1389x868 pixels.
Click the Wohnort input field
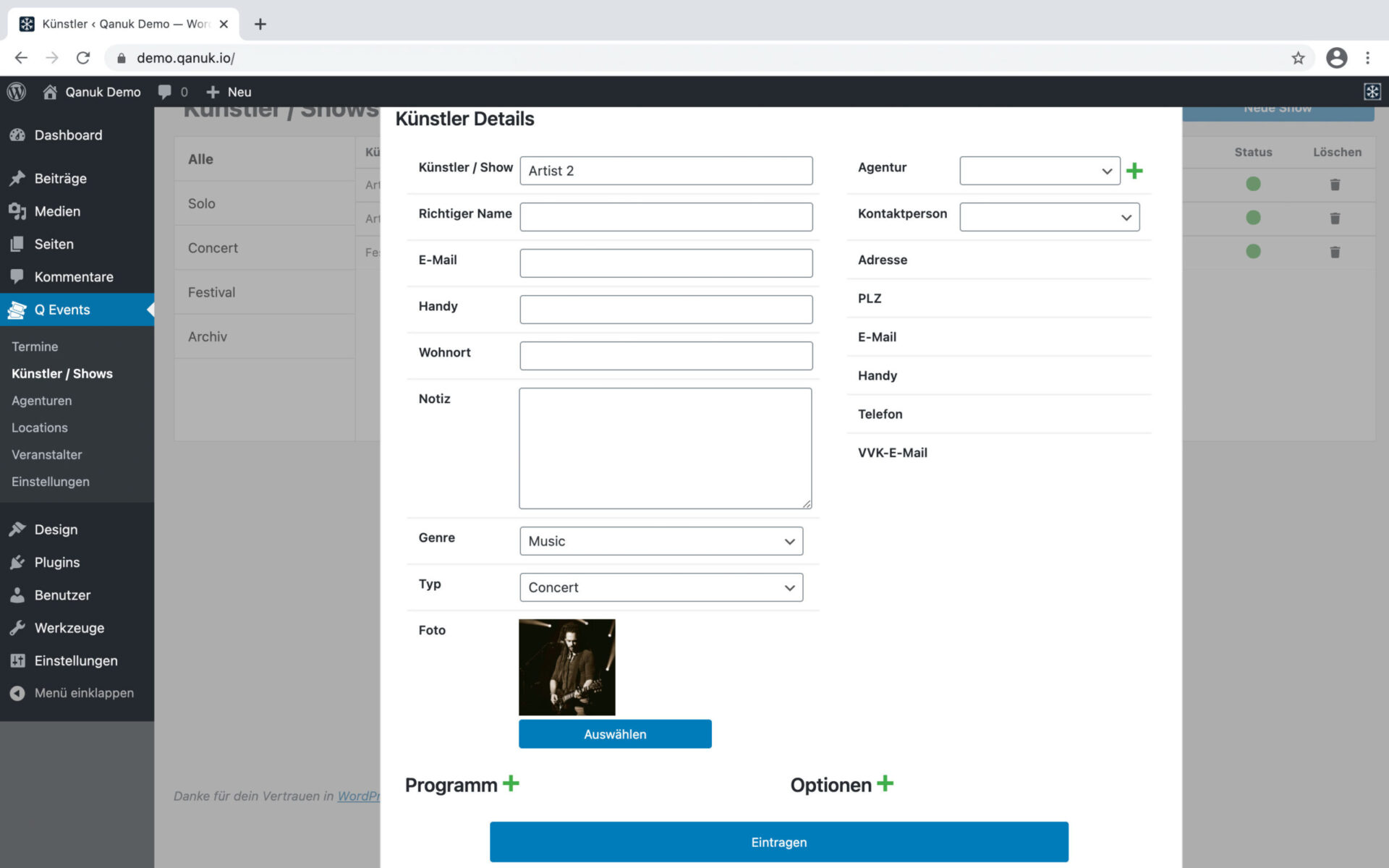coord(666,356)
